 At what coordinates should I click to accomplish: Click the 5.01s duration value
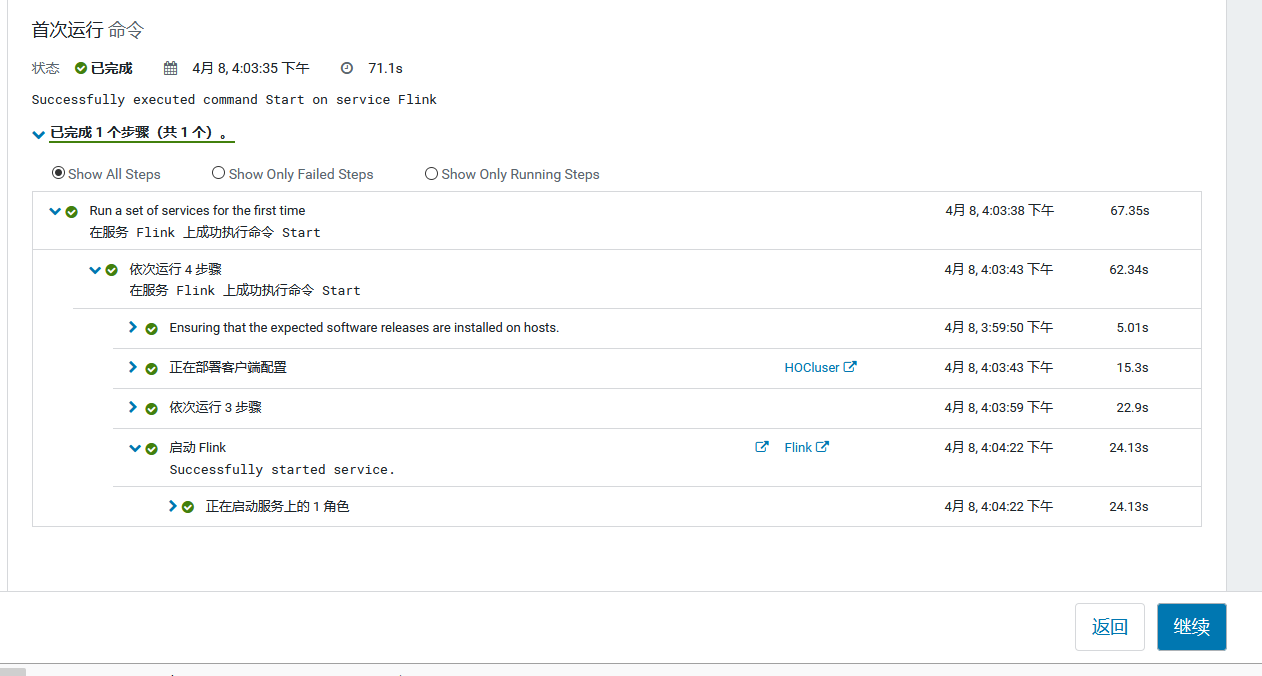pos(1133,328)
